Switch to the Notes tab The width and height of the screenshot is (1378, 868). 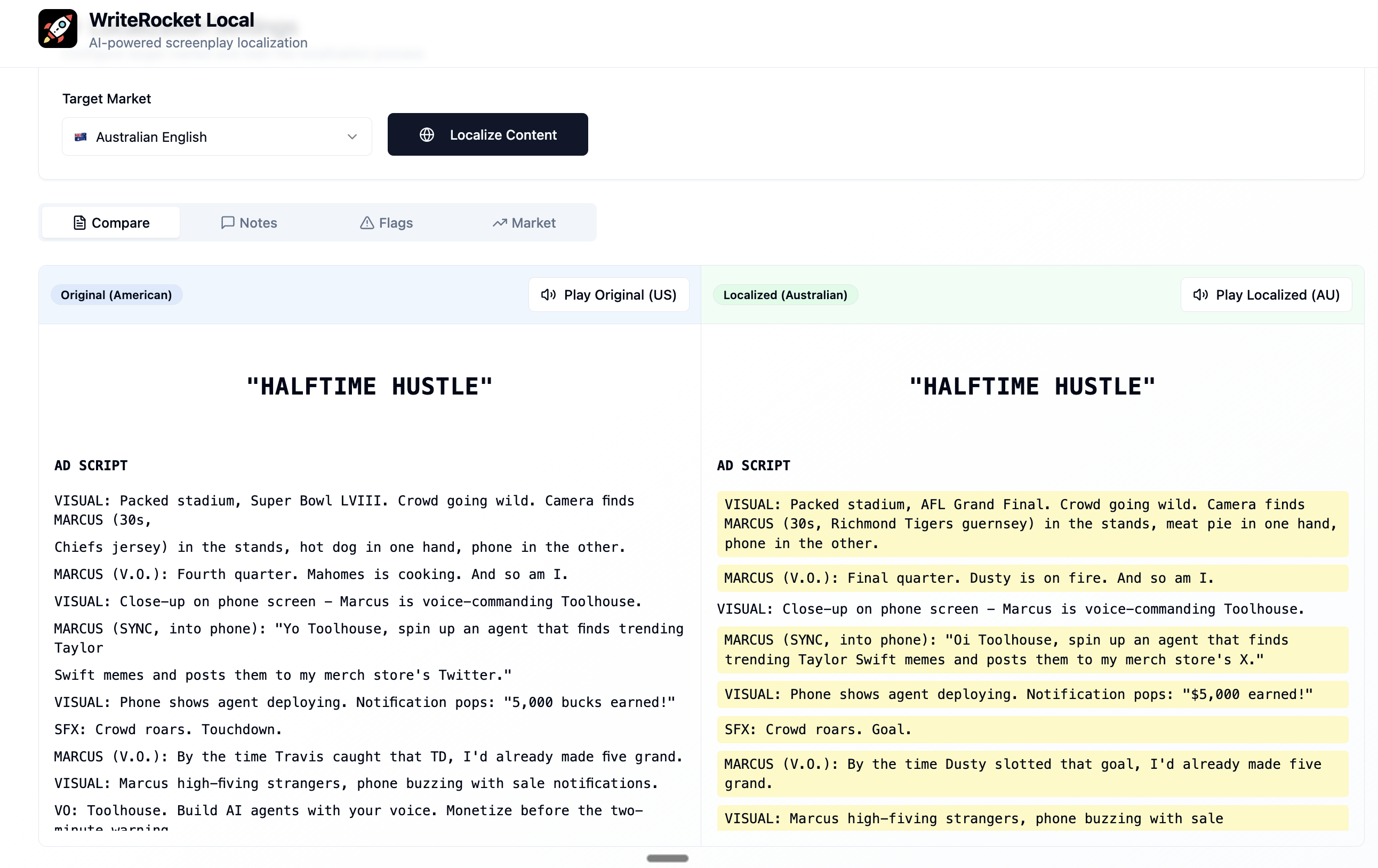point(249,222)
